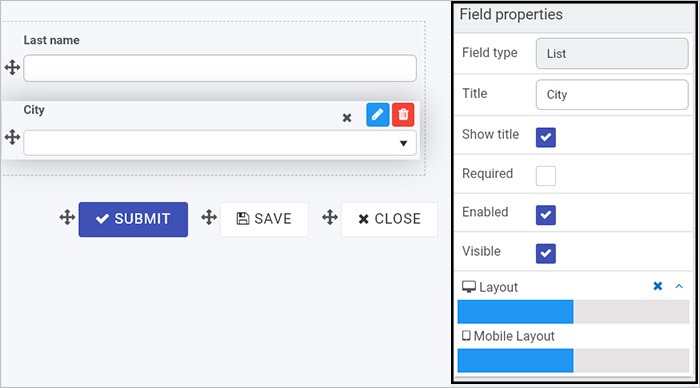The width and height of the screenshot is (700, 388).
Task: Toggle the Visible checkbox
Action: pyautogui.click(x=546, y=254)
